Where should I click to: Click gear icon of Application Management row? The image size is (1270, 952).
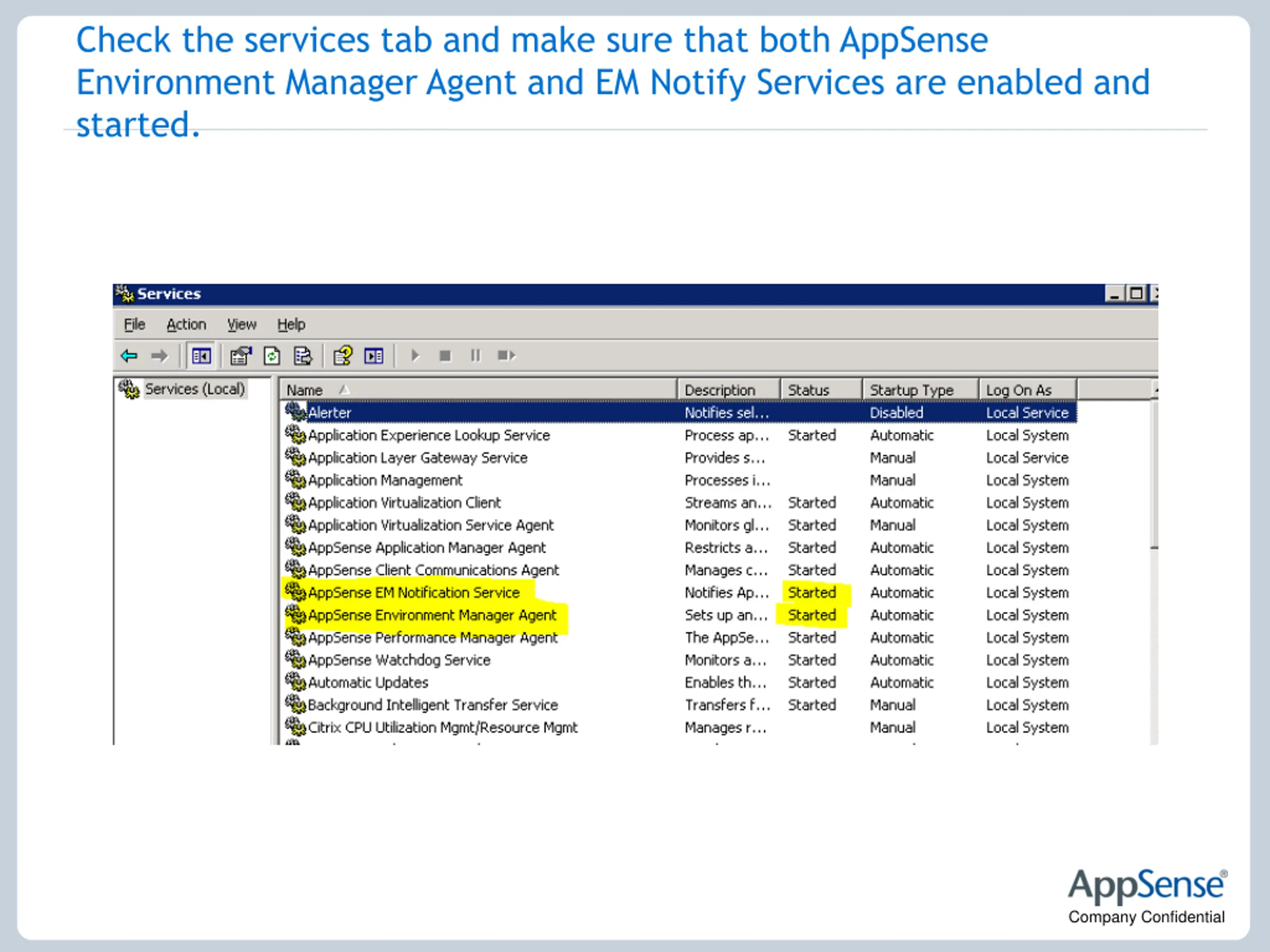coord(296,479)
